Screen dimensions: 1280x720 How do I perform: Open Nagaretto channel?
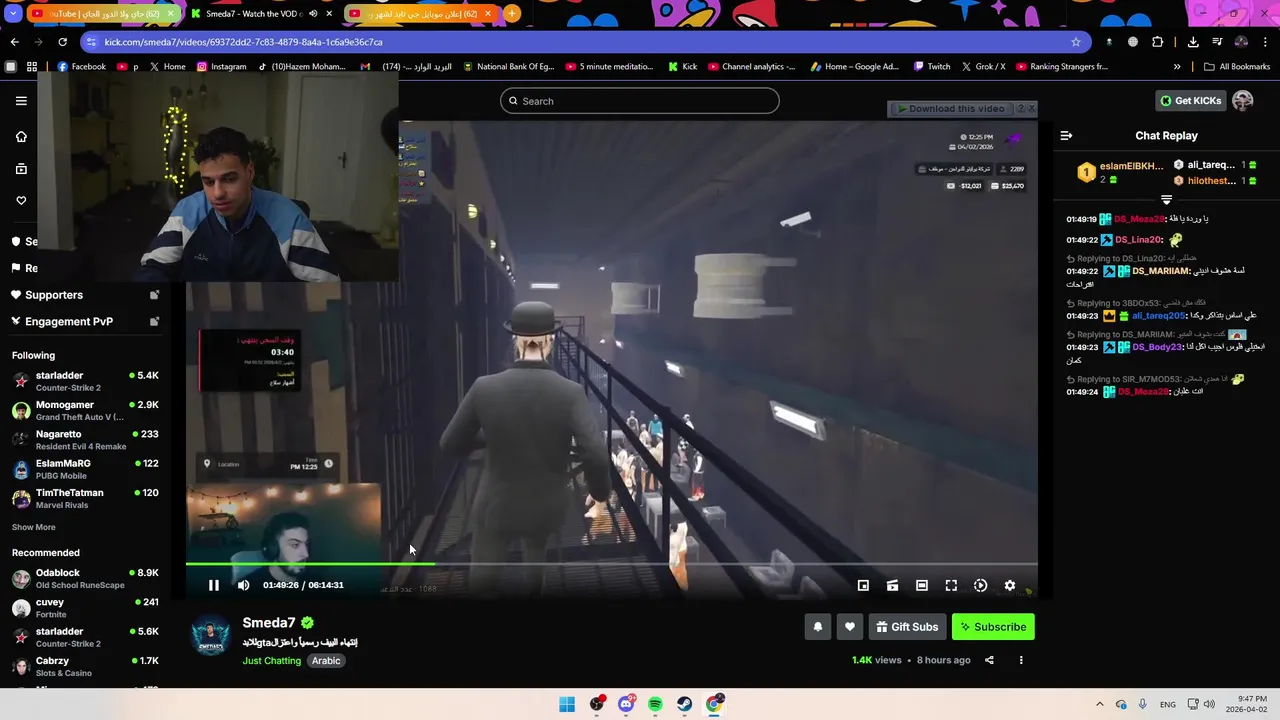pyautogui.click(x=85, y=440)
